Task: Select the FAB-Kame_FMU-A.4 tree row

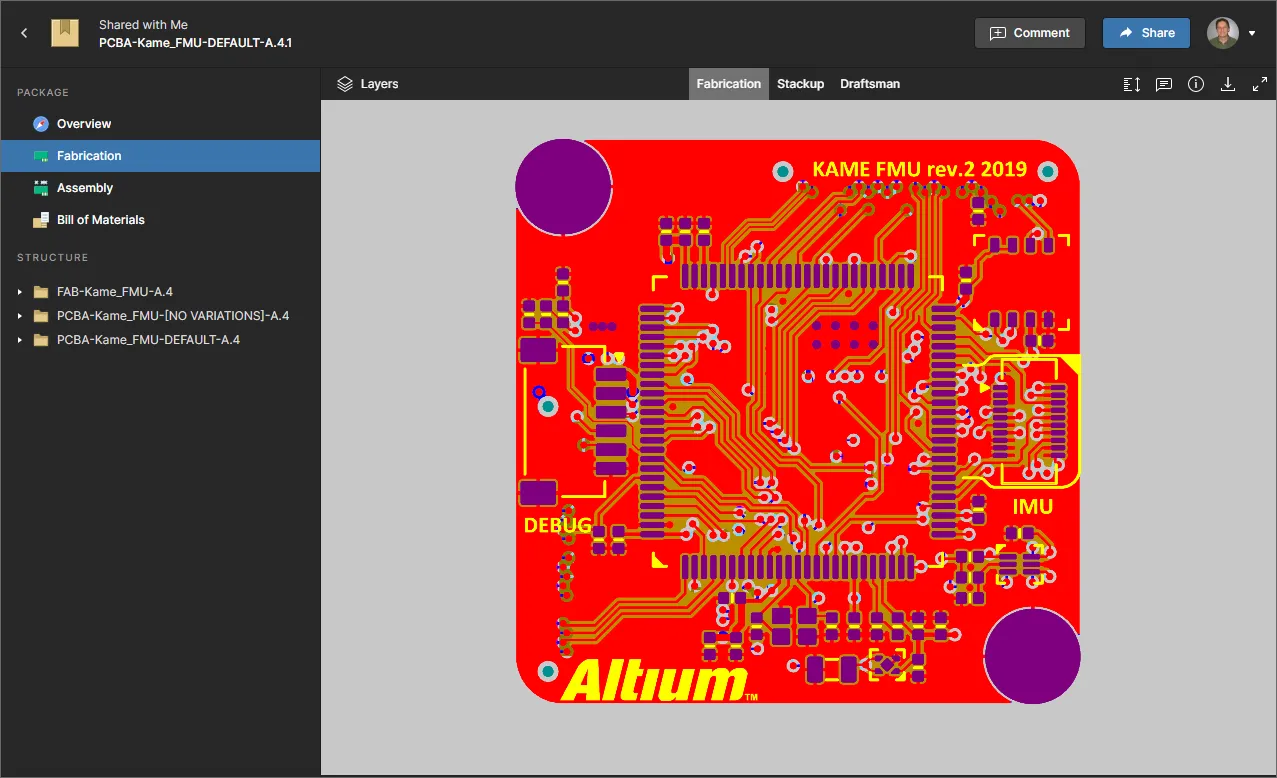Action: [160, 292]
